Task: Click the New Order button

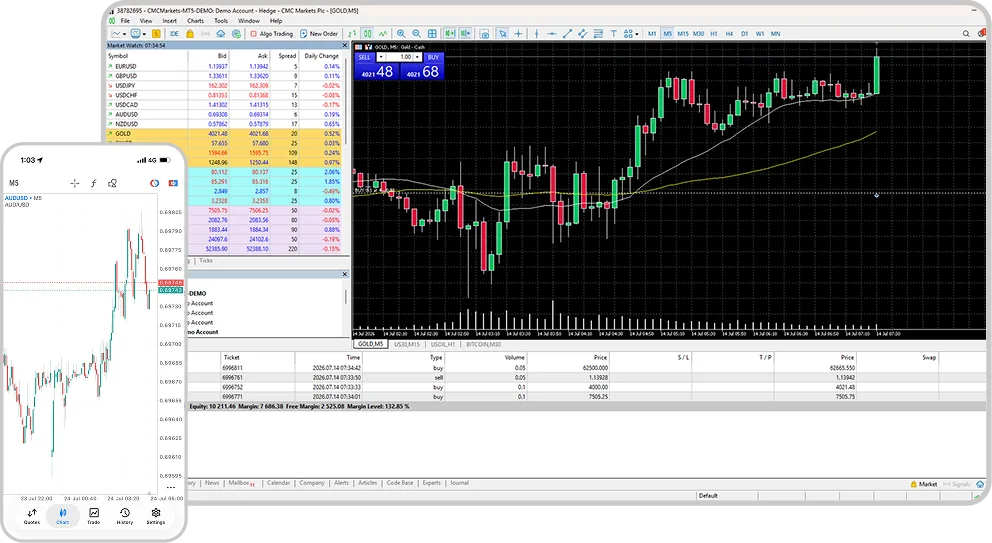Action: 319,34
